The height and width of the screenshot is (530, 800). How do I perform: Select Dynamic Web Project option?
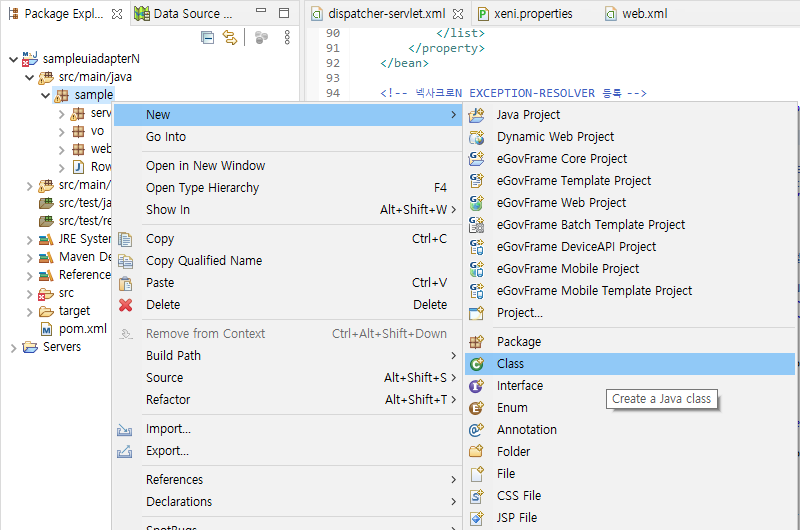pos(555,137)
